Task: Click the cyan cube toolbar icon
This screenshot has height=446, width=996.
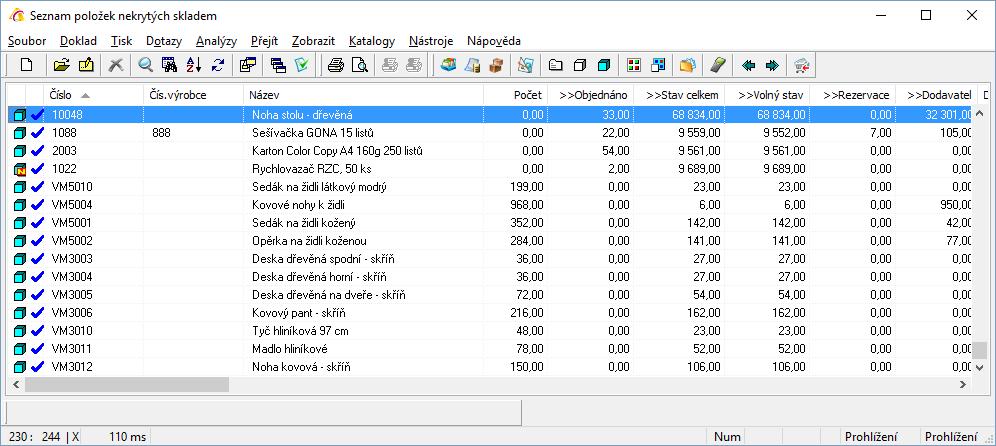Action: [x=603, y=65]
